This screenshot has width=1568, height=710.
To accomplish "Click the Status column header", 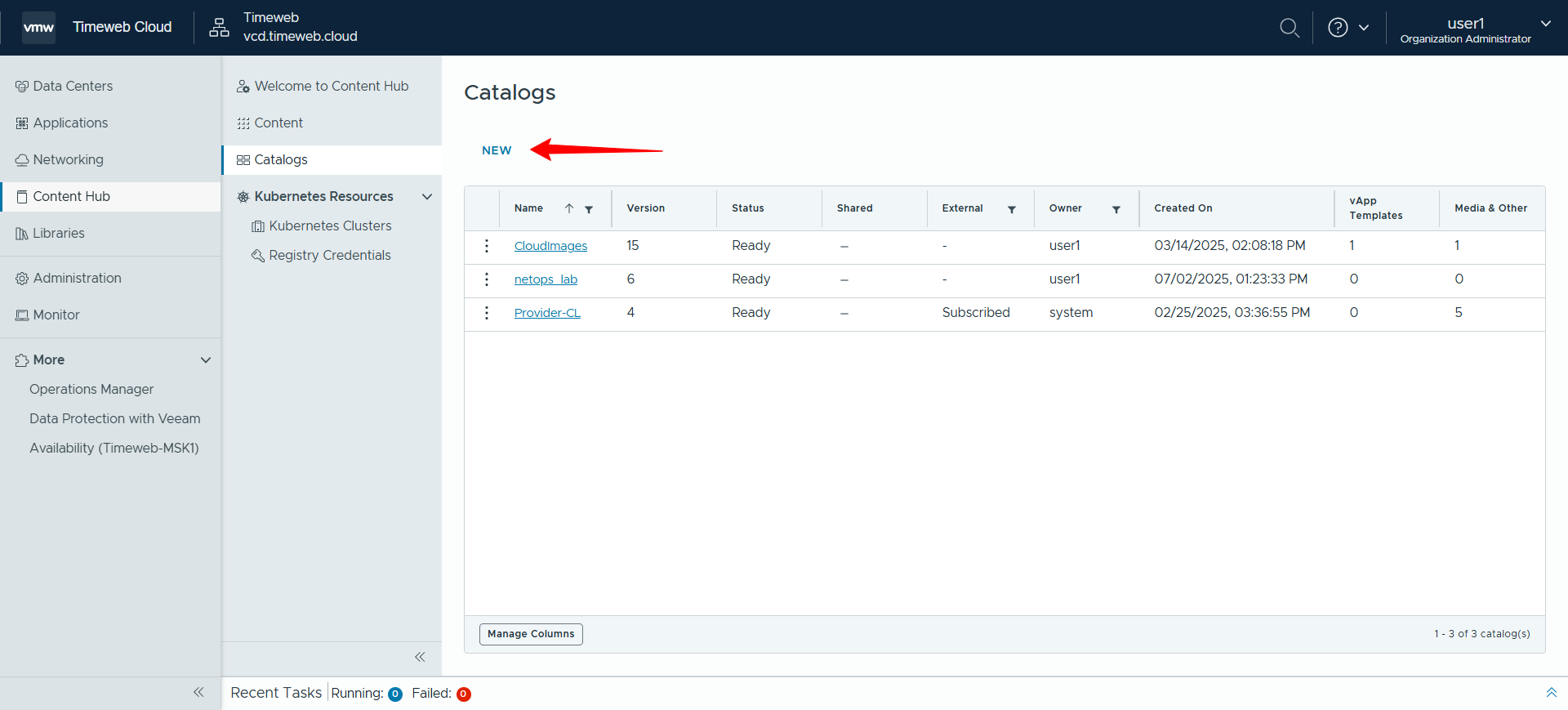I will coord(748,208).
